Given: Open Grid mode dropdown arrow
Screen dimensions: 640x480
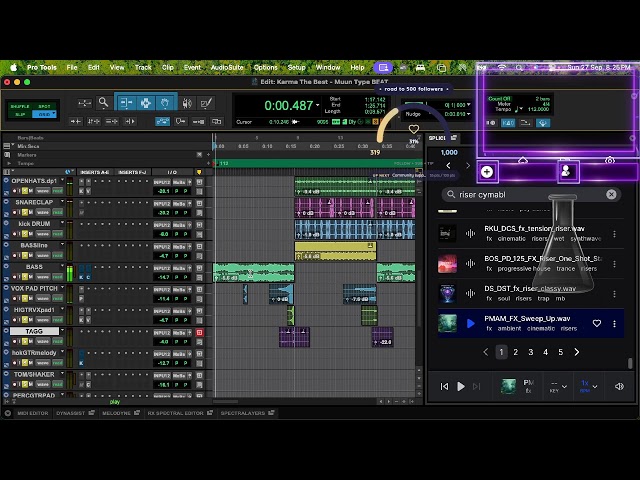Looking at the screenshot, I should [x=53, y=114].
